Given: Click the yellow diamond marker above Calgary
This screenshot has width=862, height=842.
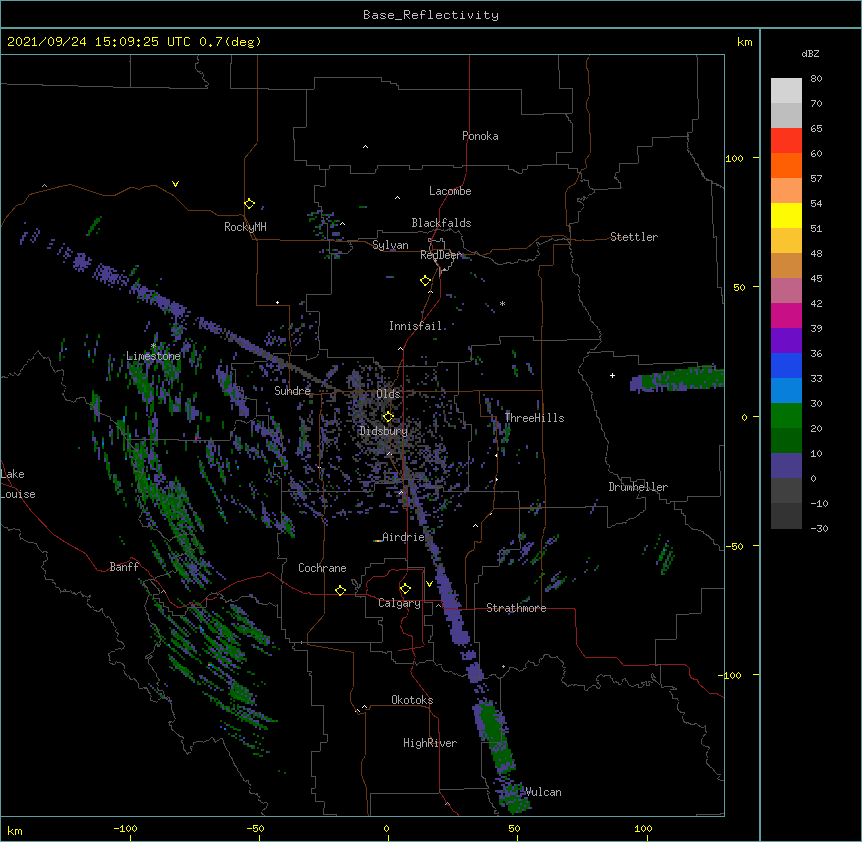Looking at the screenshot, I should click(x=405, y=589).
